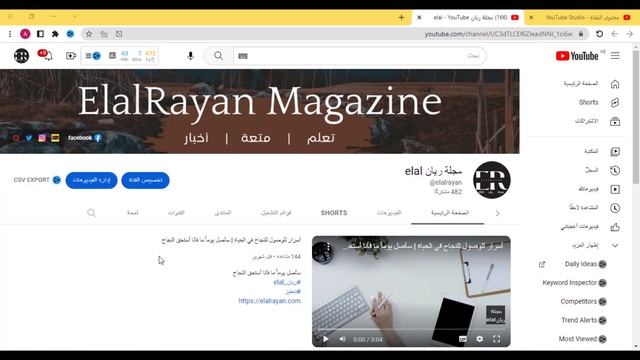Open Competitors tool
The height and width of the screenshot is (360, 640).
tap(583, 301)
